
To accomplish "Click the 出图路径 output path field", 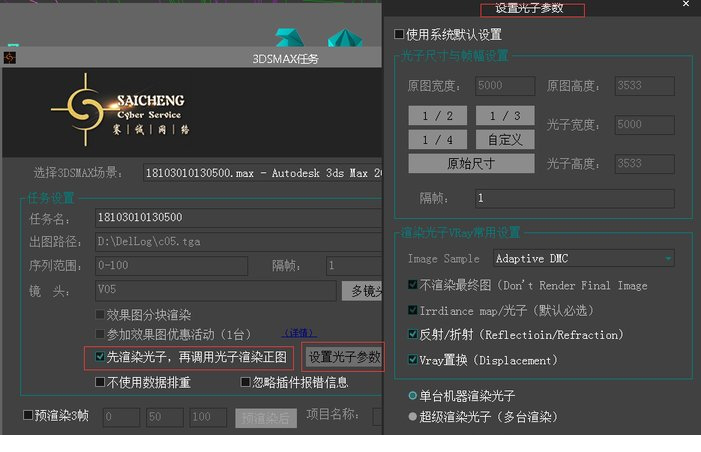I will [239, 241].
